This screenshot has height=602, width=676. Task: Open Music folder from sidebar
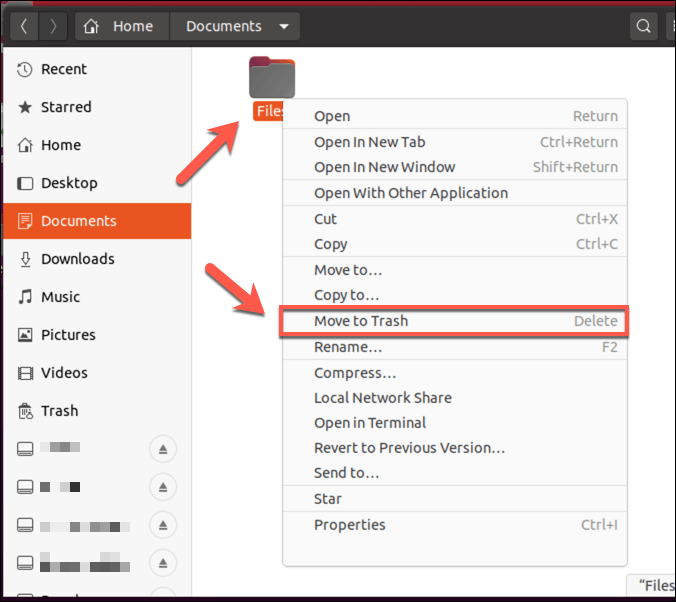coord(60,297)
